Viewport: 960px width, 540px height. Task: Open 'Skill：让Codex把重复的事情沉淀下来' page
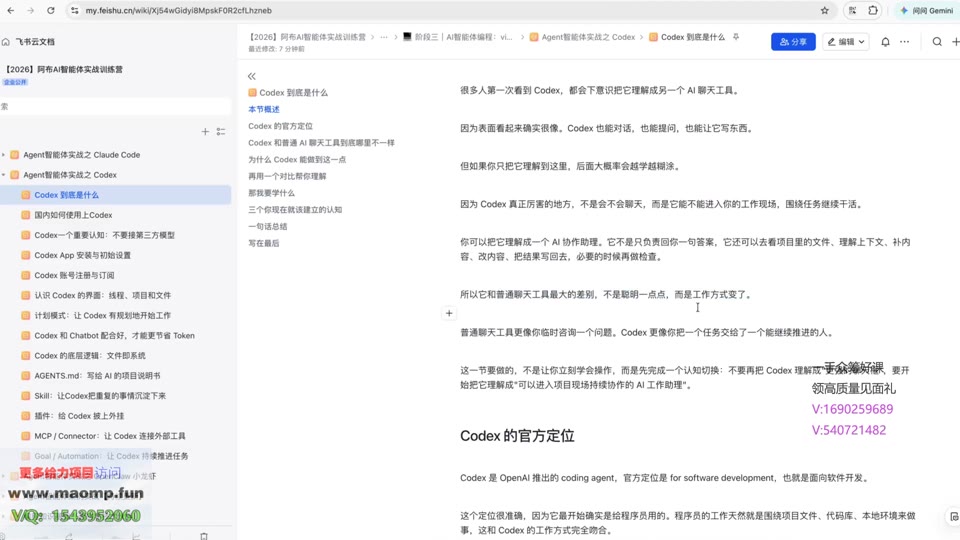click(100, 396)
